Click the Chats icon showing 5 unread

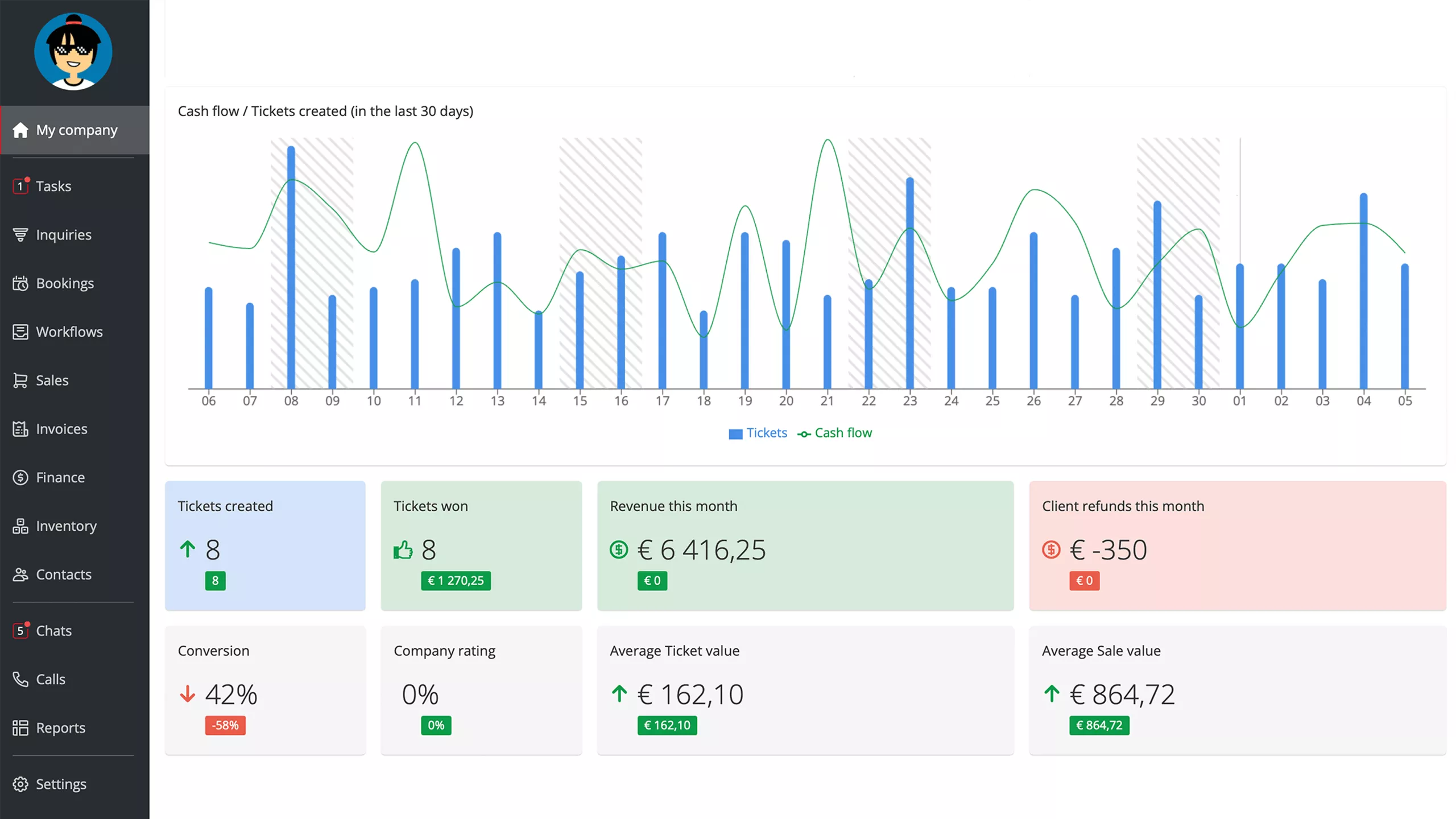click(x=20, y=630)
